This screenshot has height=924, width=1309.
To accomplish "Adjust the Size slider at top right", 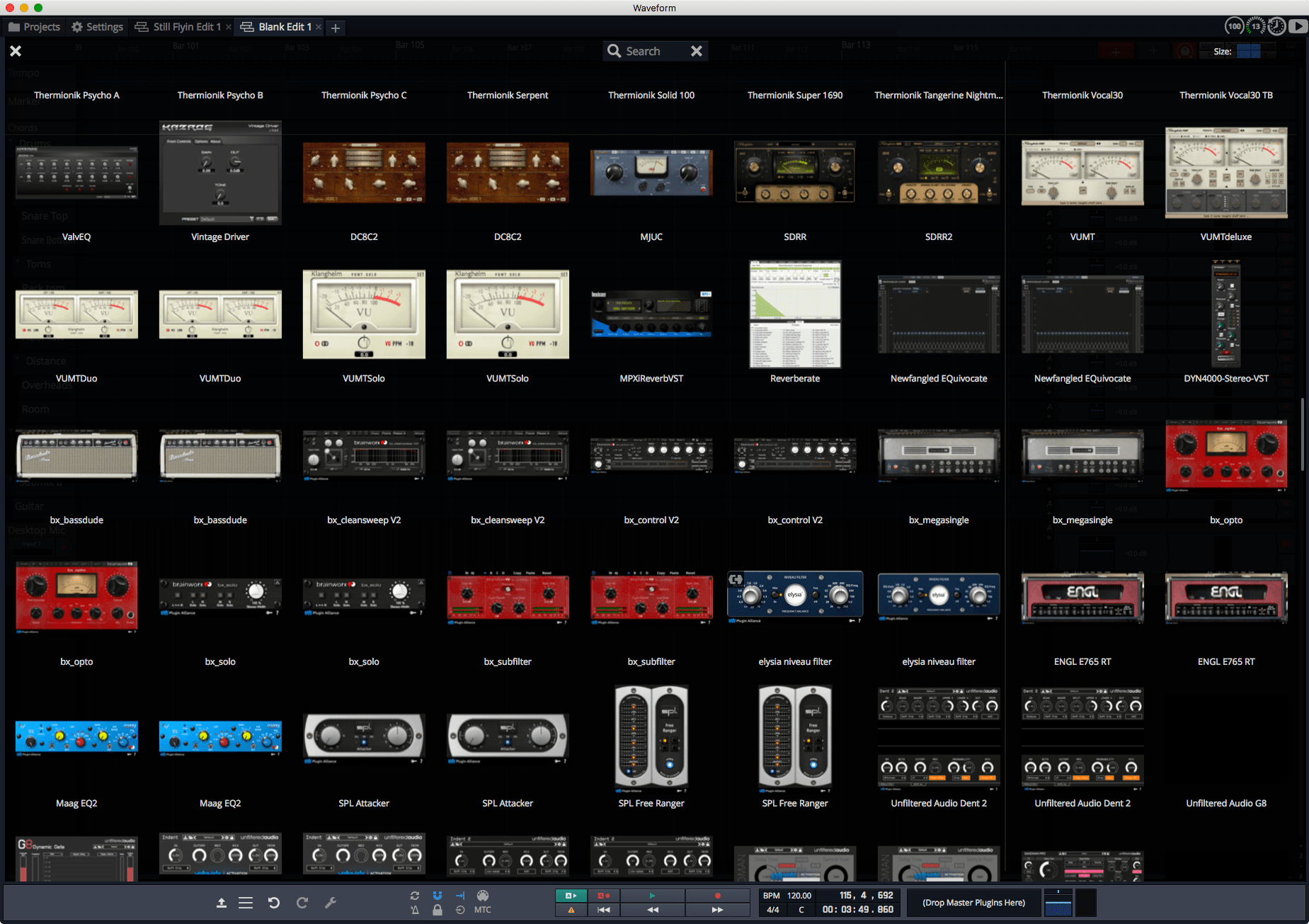I will coord(1250,51).
